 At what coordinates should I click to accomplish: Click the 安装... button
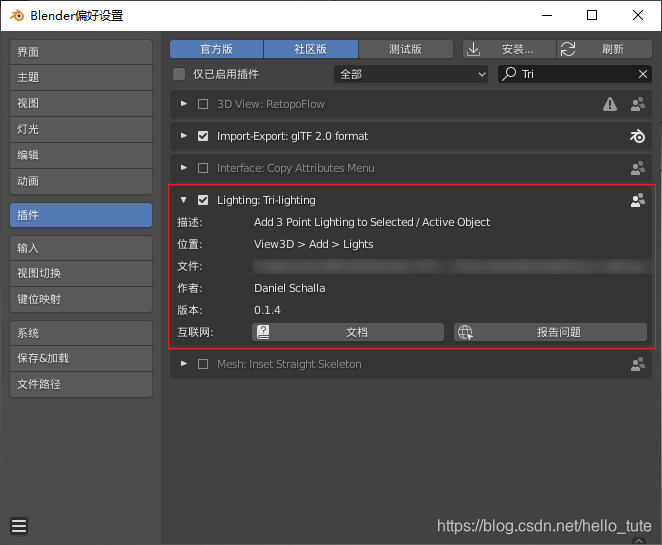coord(510,49)
